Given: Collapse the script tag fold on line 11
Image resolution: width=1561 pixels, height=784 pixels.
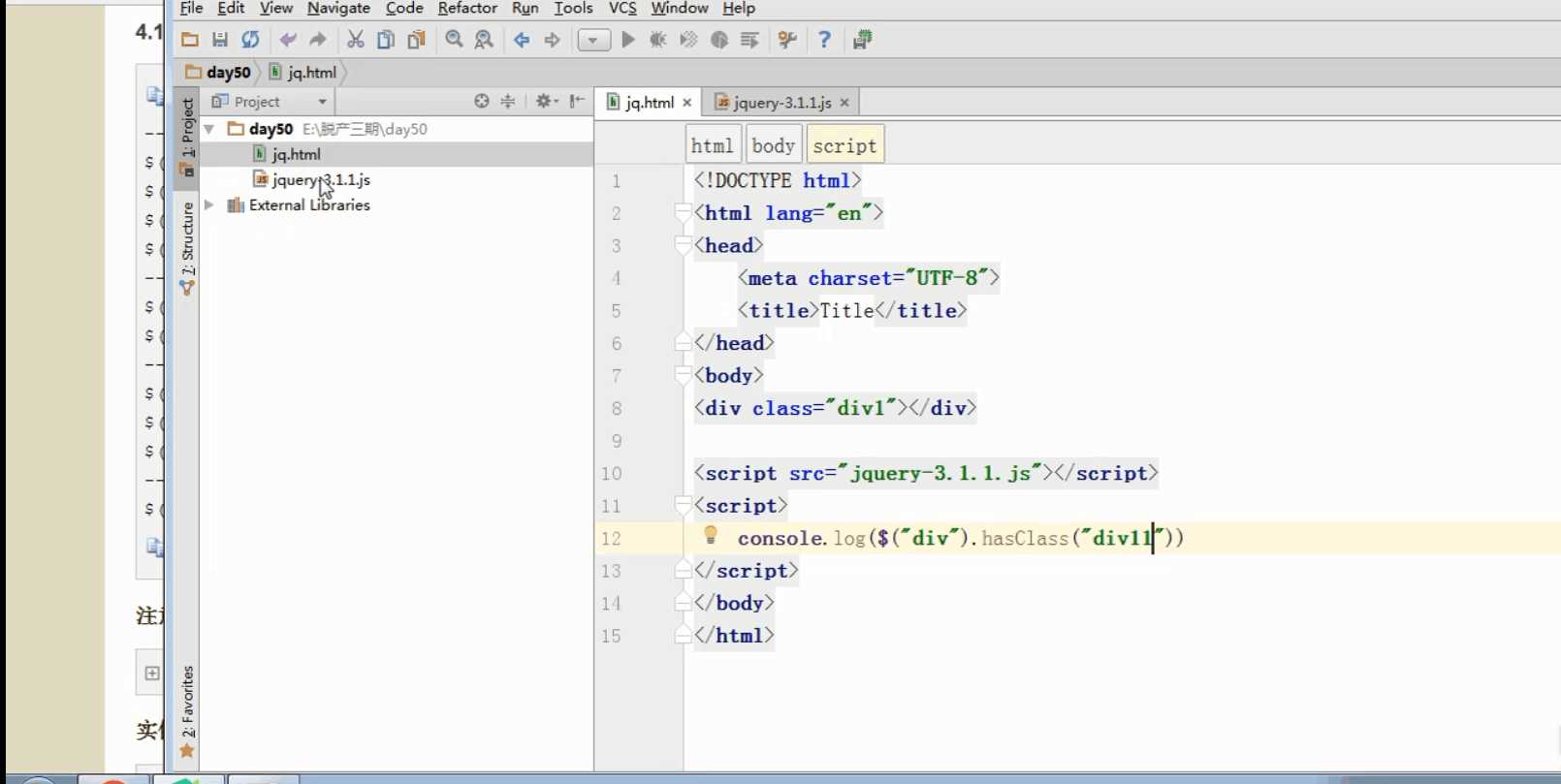Looking at the screenshot, I should pyautogui.click(x=683, y=506).
